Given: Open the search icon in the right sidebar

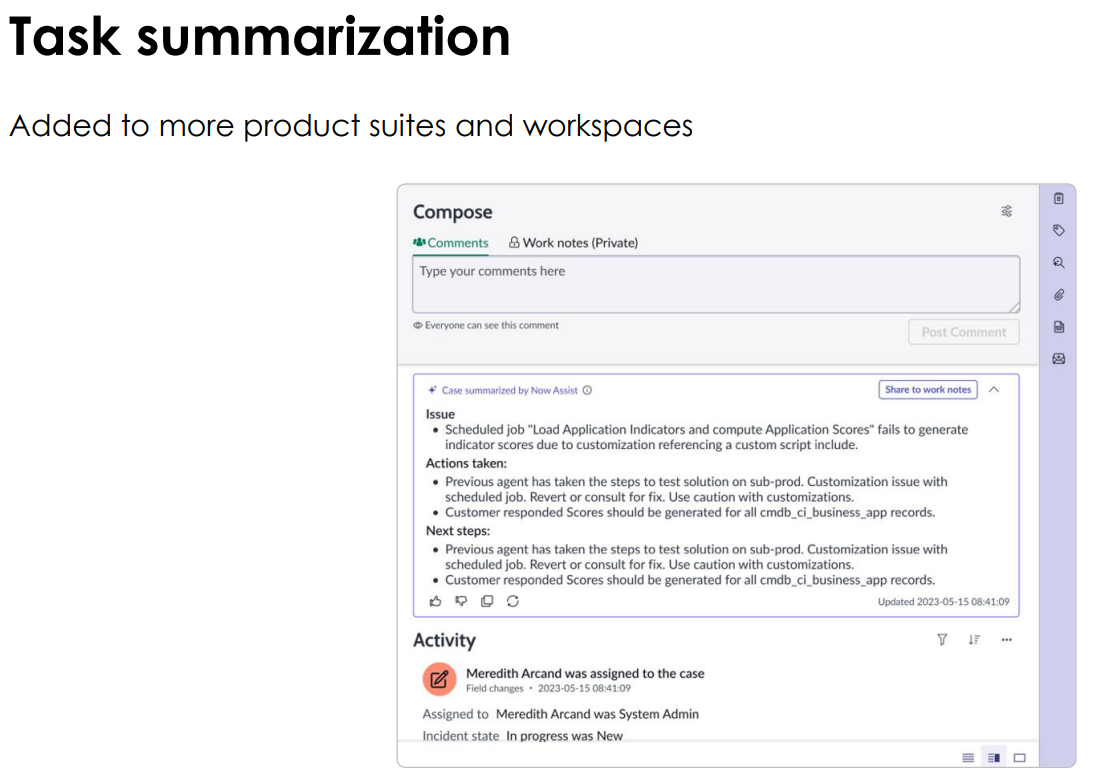Looking at the screenshot, I should [x=1058, y=262].
